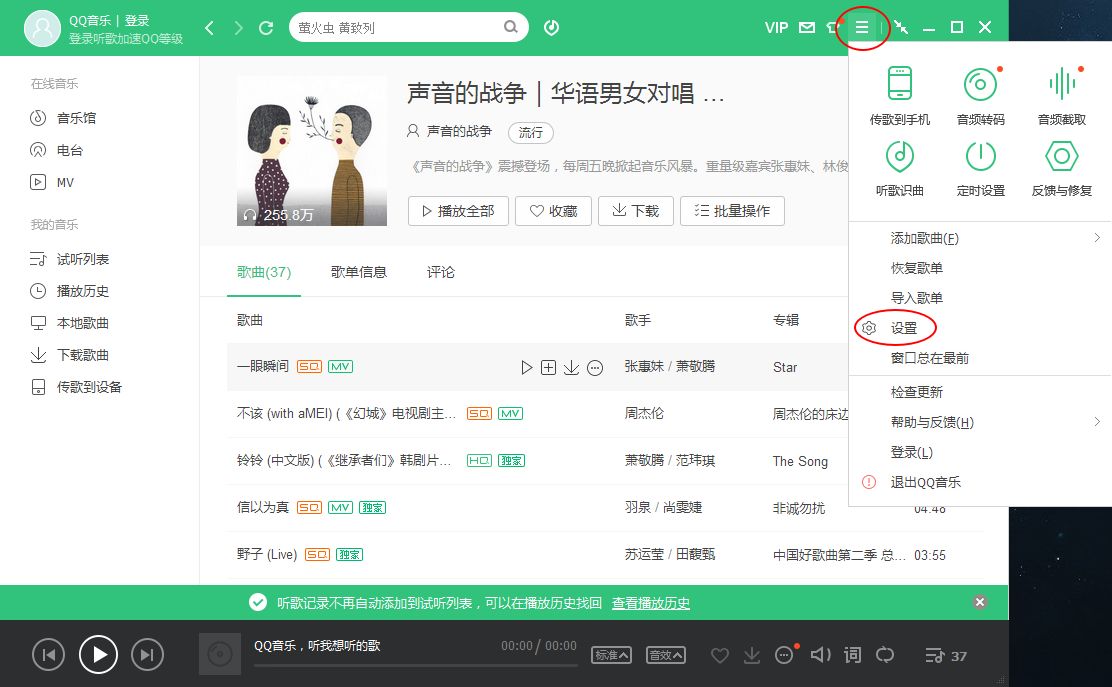Open 定时设置 timer settings

pyautogui.click(x=980, y=169)
